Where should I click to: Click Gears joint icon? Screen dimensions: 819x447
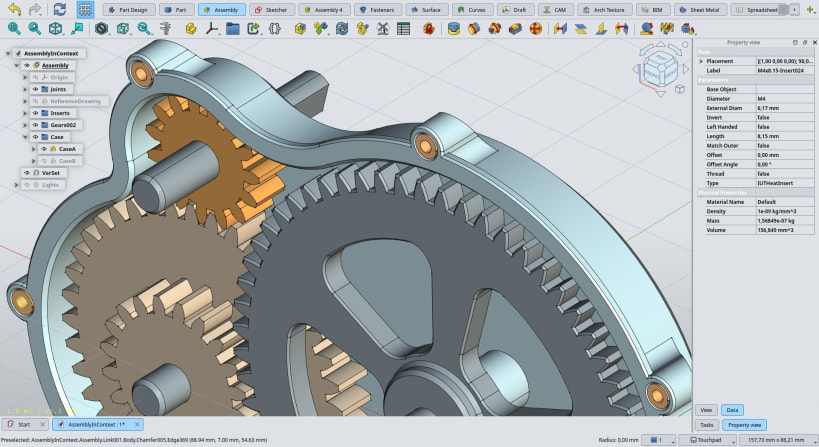pos(687,29)
